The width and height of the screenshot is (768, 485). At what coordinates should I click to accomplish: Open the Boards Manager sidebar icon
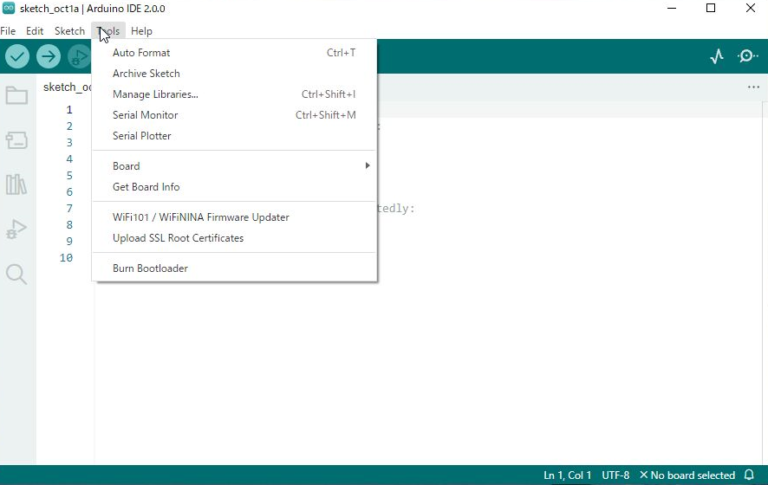click(17, 140)
